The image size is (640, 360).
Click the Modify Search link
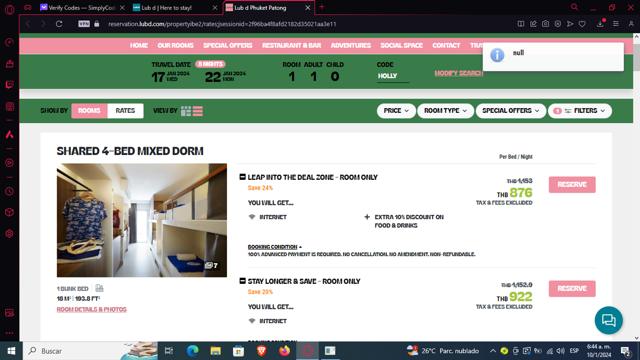pyautogui.click(x=459, y=73)
